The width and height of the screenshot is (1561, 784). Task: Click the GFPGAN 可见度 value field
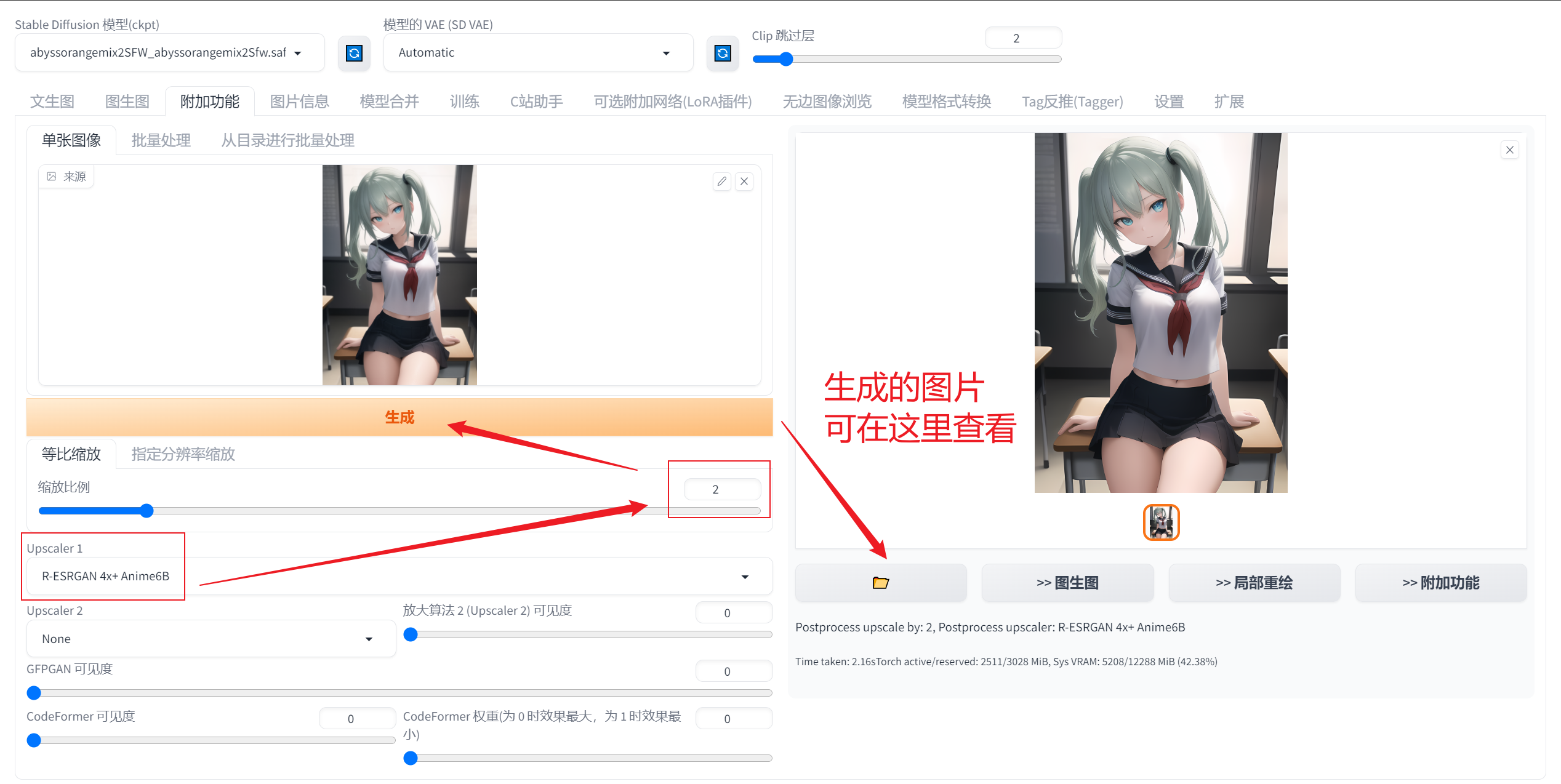coord(734,671)
